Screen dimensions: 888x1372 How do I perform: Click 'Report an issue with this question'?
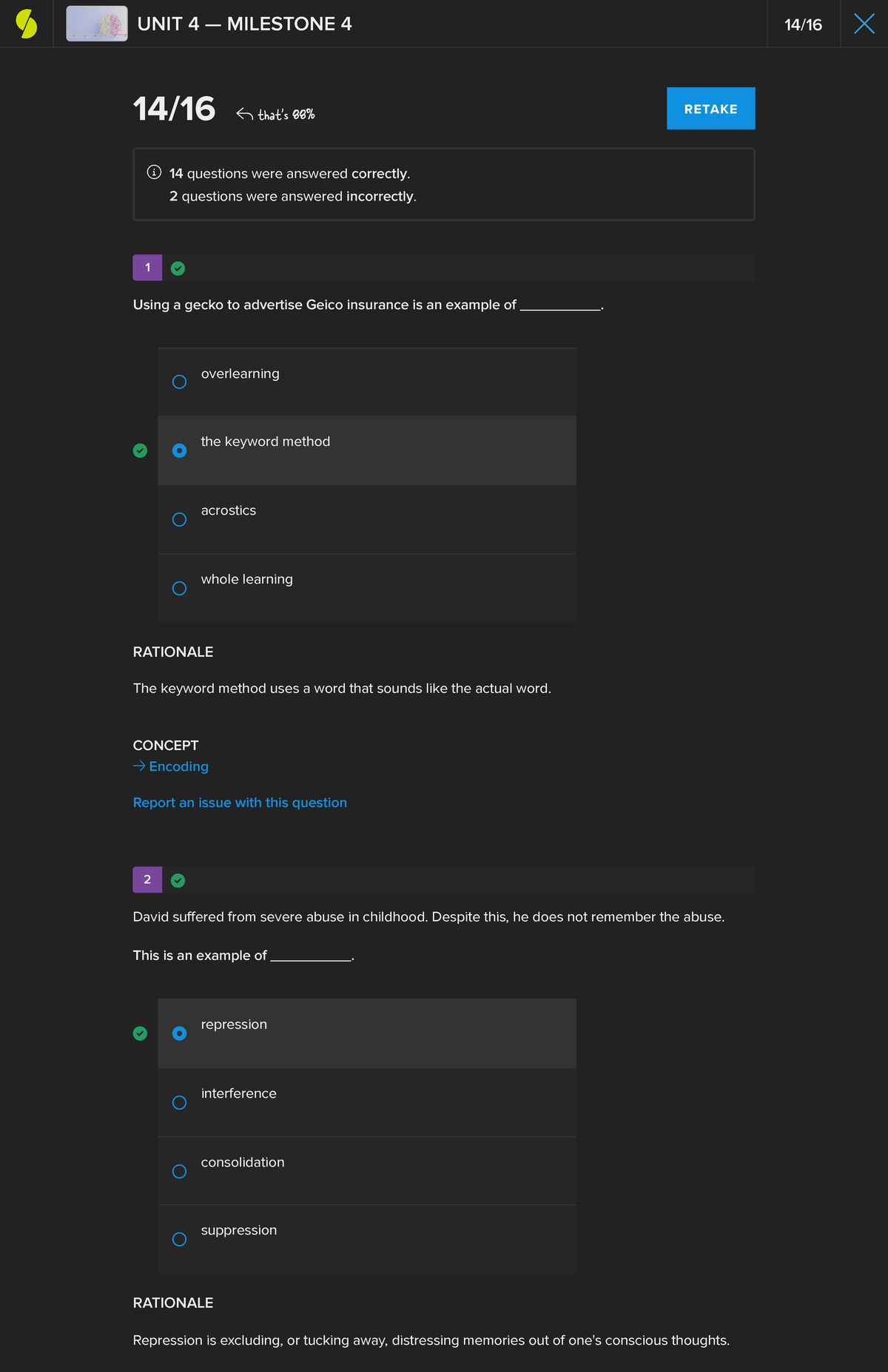coord(240,802)
